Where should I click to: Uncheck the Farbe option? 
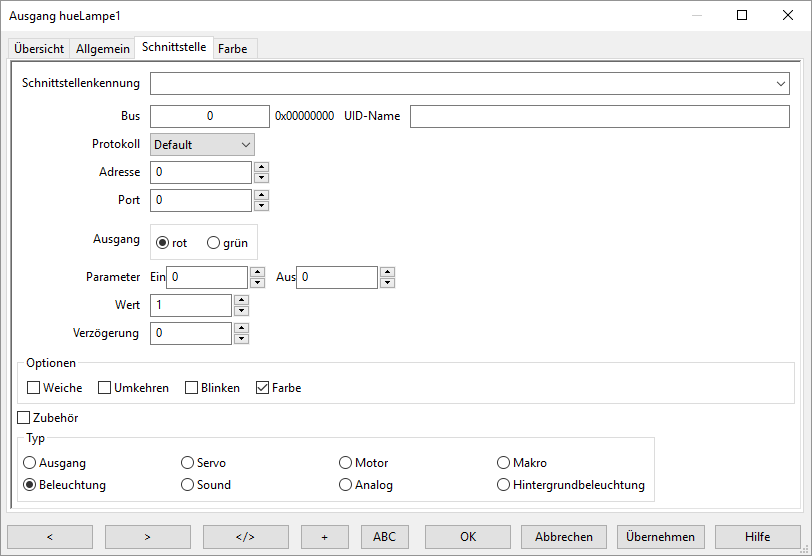pyautogui.click(x=264, y=388)
